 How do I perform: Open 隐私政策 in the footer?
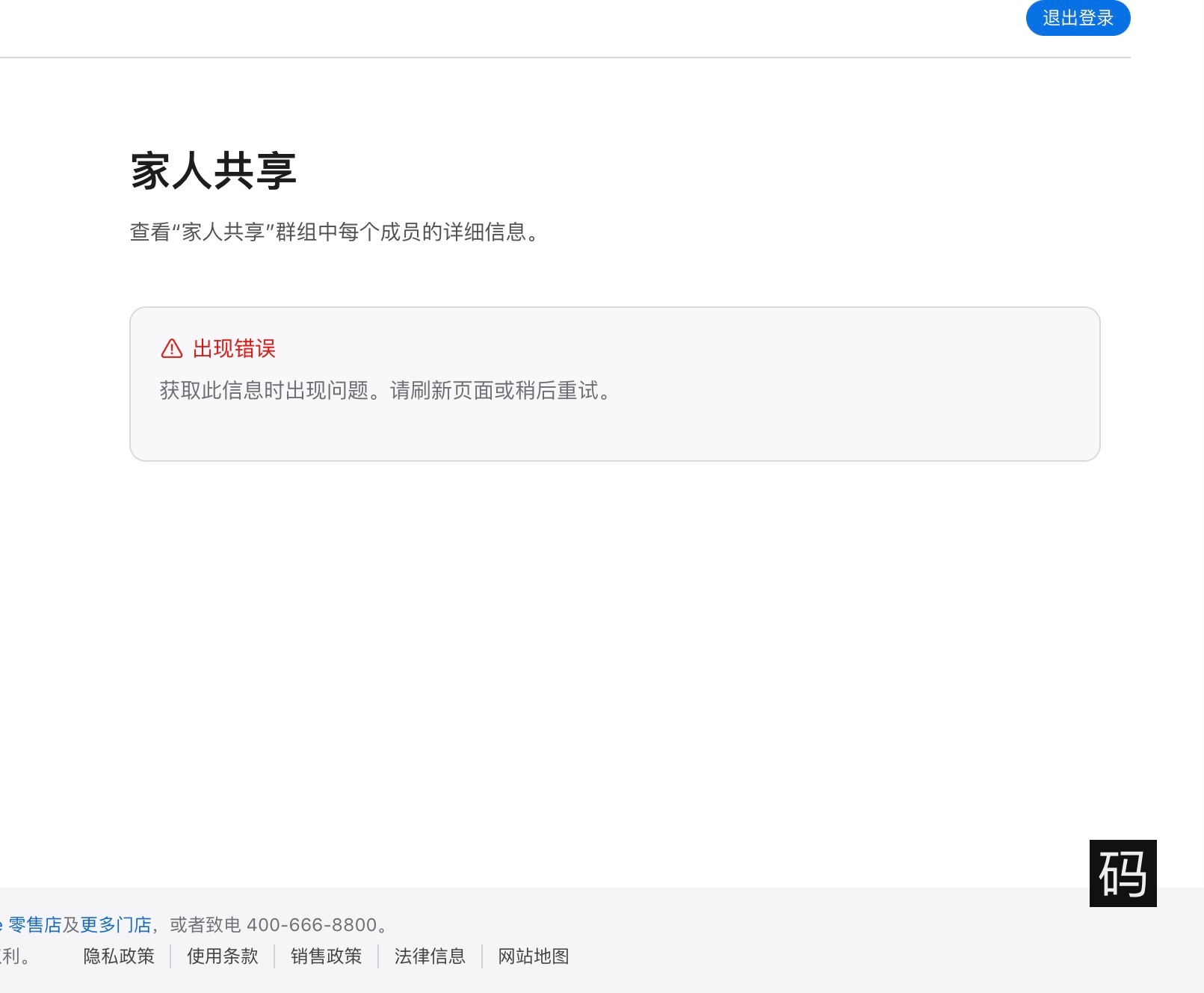tap(119, 956)
